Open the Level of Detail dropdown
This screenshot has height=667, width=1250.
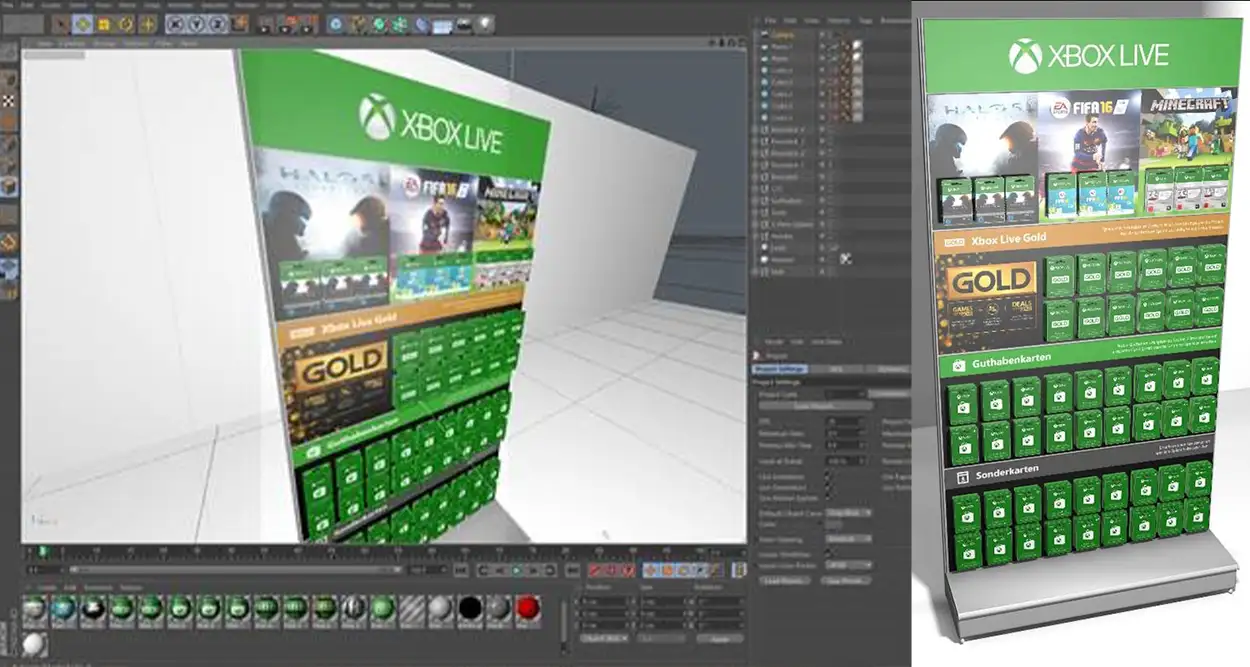[846, 461]
